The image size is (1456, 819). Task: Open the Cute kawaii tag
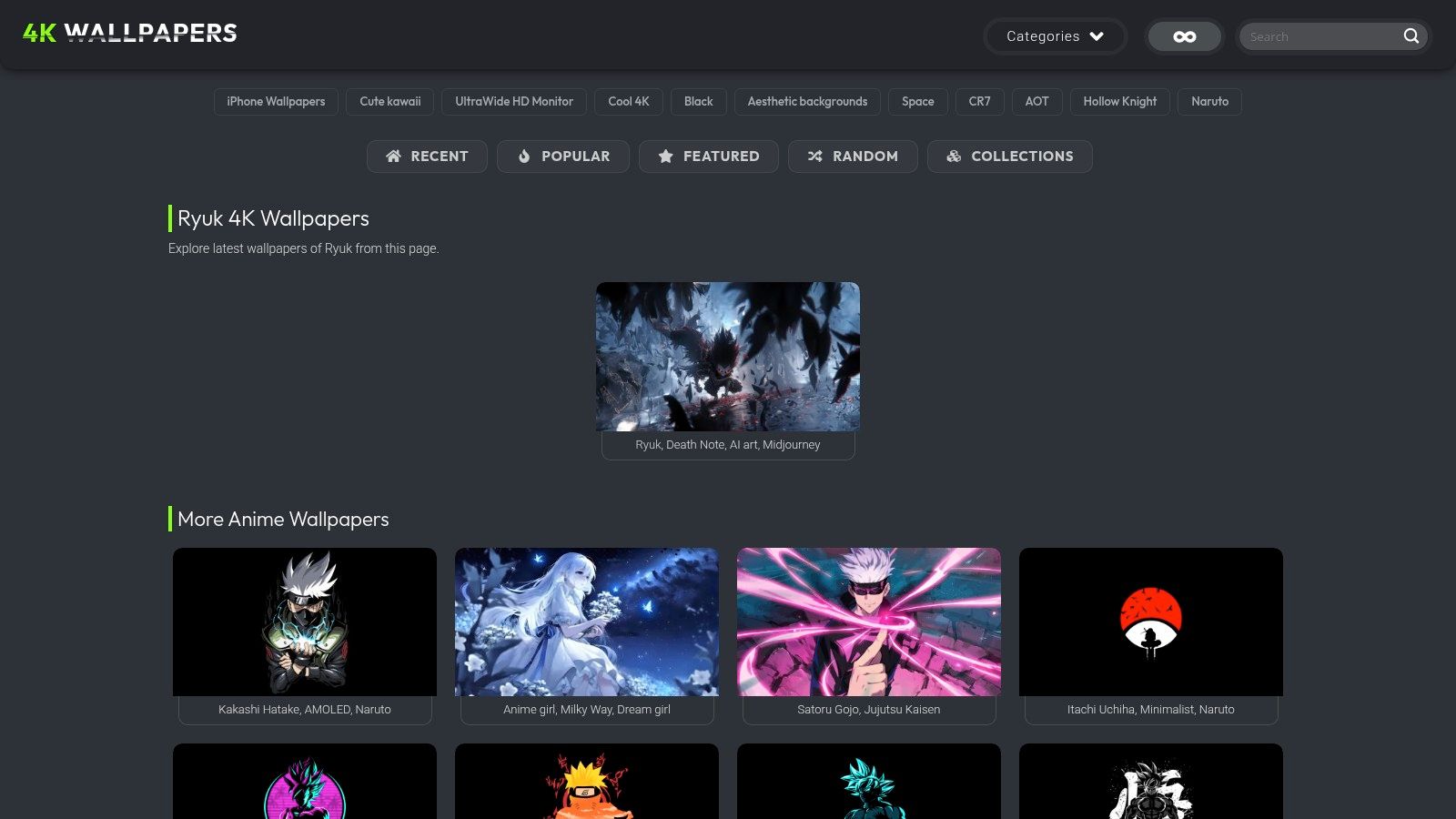390,102
